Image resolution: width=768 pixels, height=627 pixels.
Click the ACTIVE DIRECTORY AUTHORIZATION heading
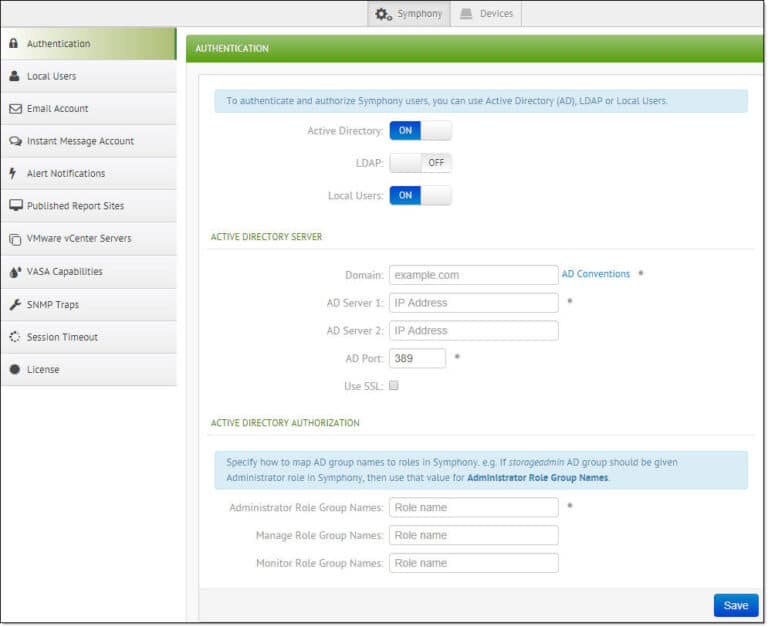(x=285, y=423)
